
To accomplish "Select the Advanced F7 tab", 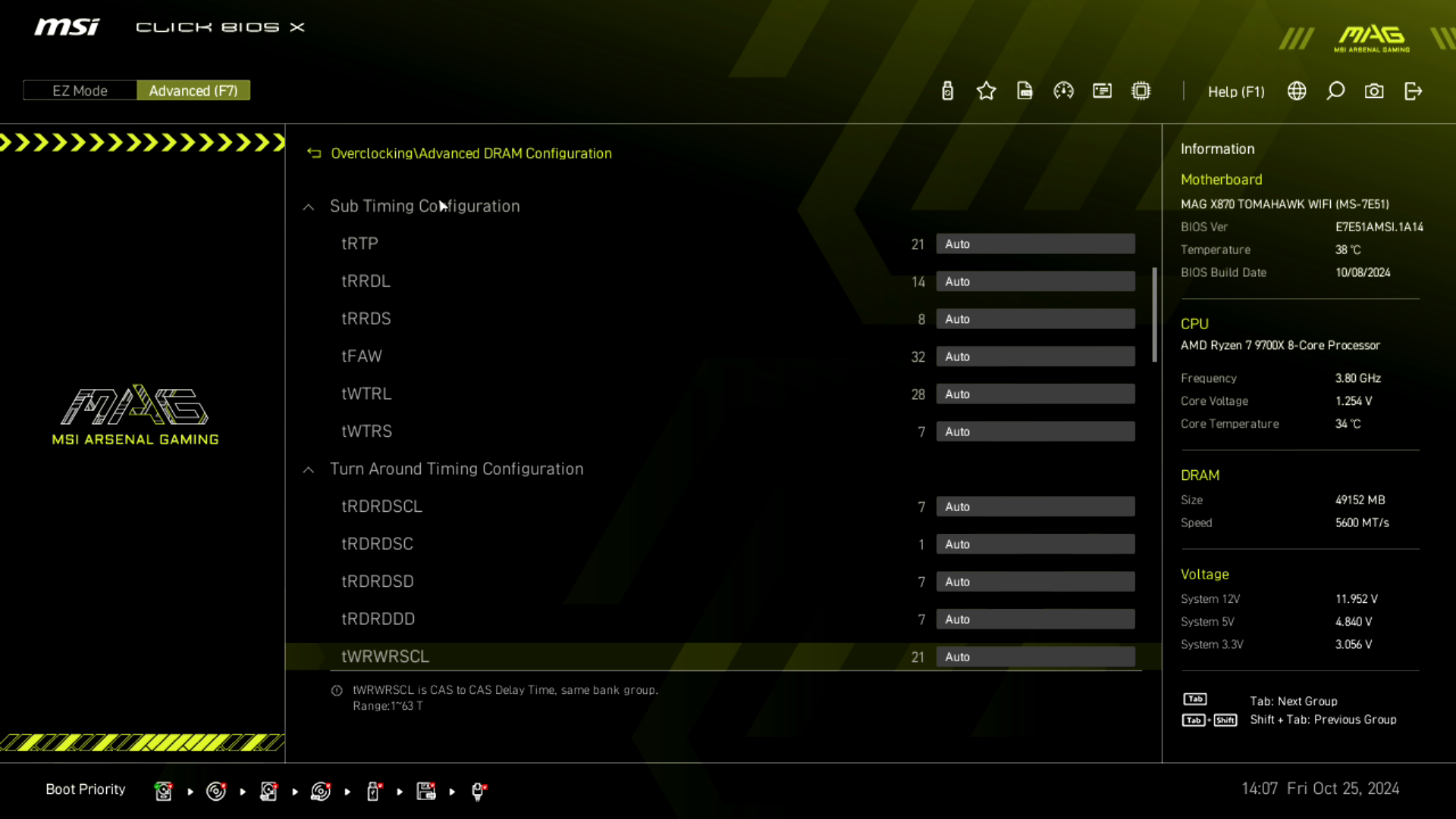I will pyautogui.click(x=193, y=90).
